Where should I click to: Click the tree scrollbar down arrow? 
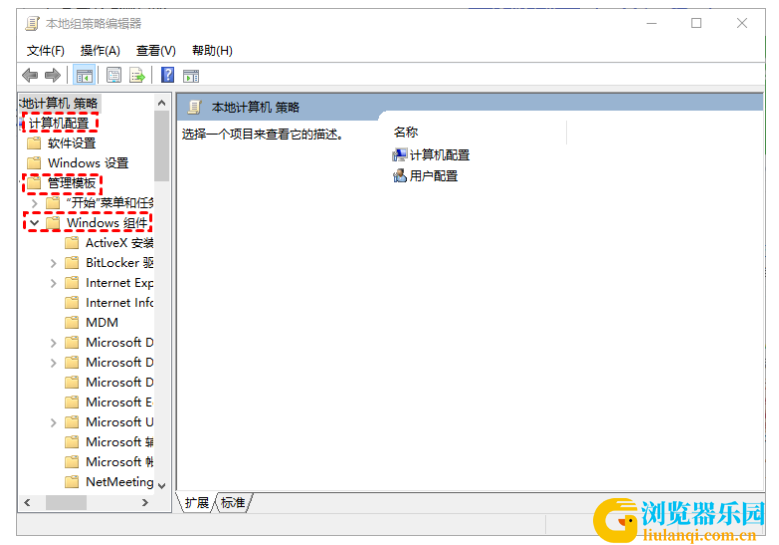tap(161, 485)
